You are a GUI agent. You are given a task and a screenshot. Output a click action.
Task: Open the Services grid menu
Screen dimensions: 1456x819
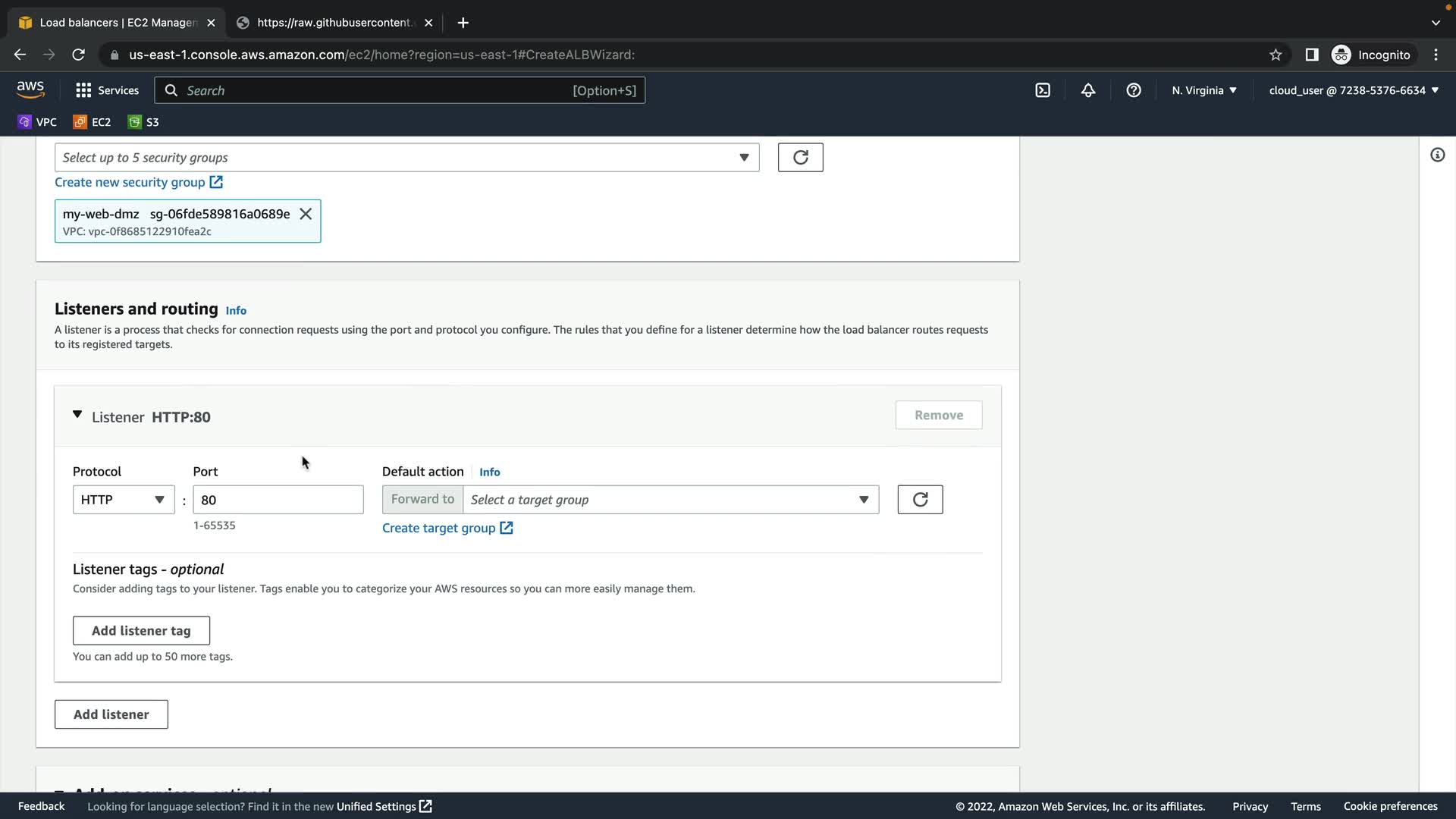(107, 90)
